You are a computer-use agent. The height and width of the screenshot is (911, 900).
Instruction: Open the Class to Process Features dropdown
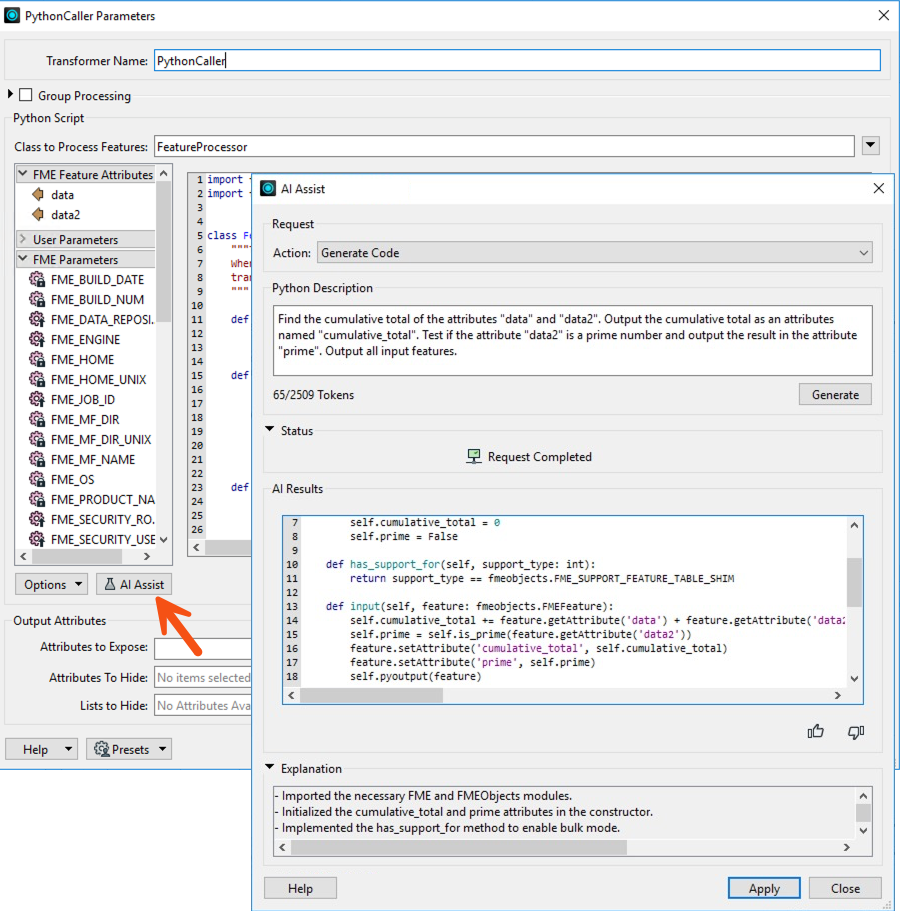click(869, 145)
